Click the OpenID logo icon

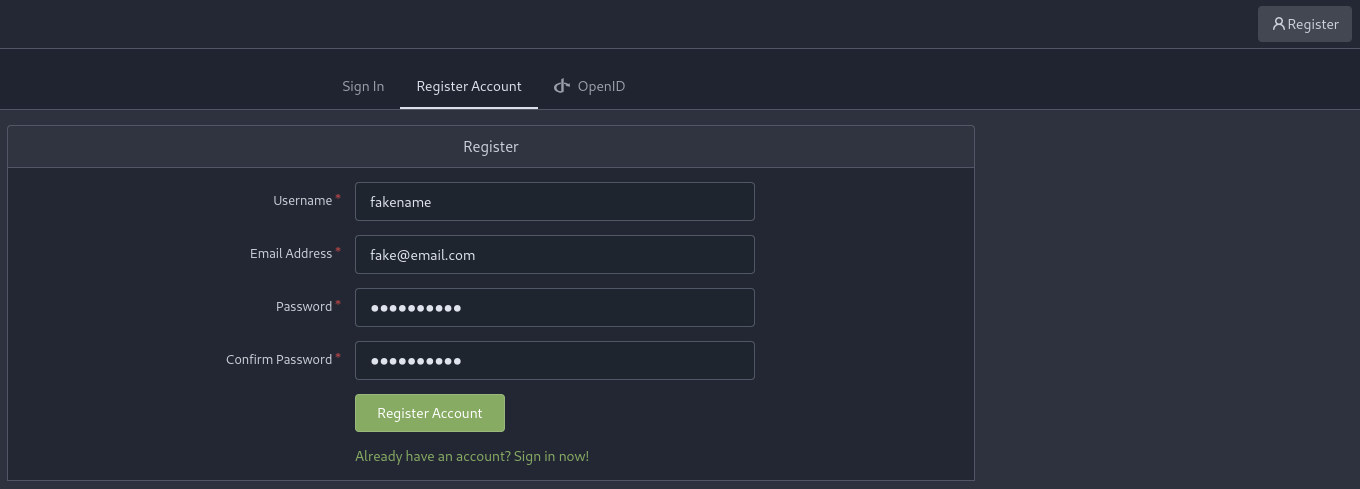[562, 86]
